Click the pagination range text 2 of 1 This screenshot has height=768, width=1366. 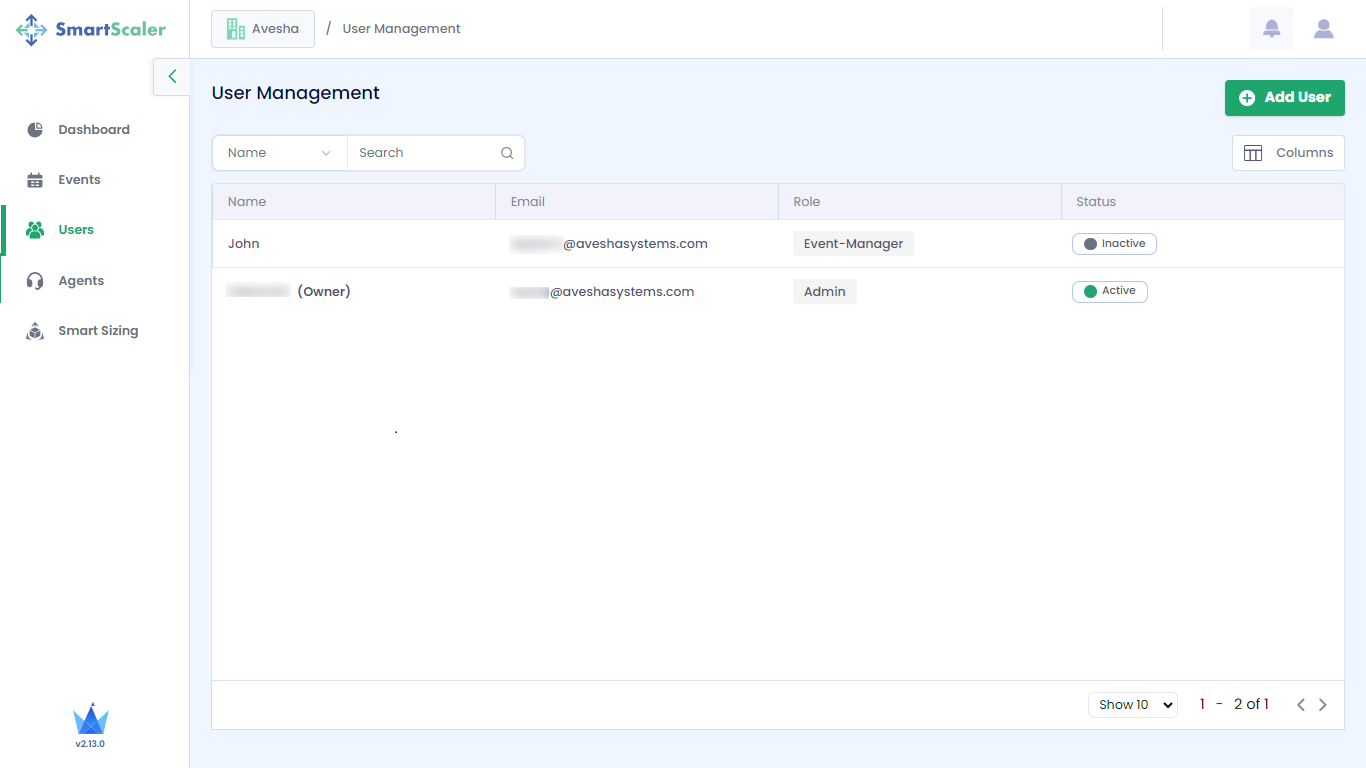1251,705
